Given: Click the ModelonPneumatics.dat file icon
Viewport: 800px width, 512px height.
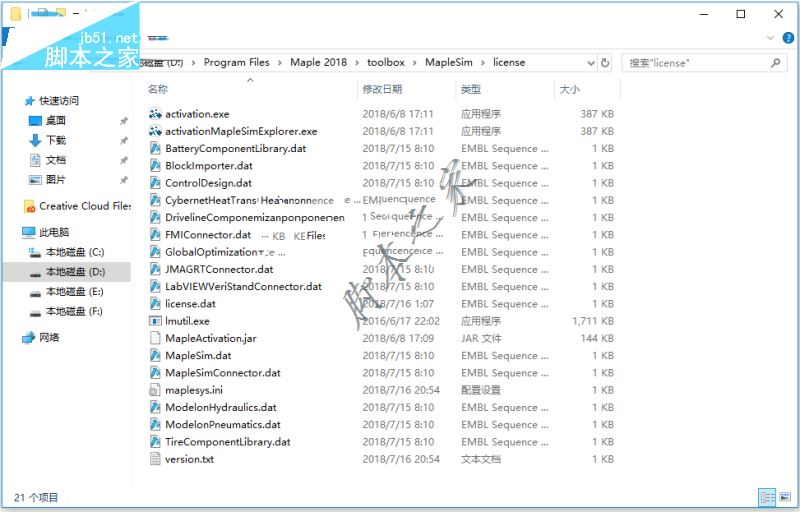Looking at the screenshot, I should (155, 425).
